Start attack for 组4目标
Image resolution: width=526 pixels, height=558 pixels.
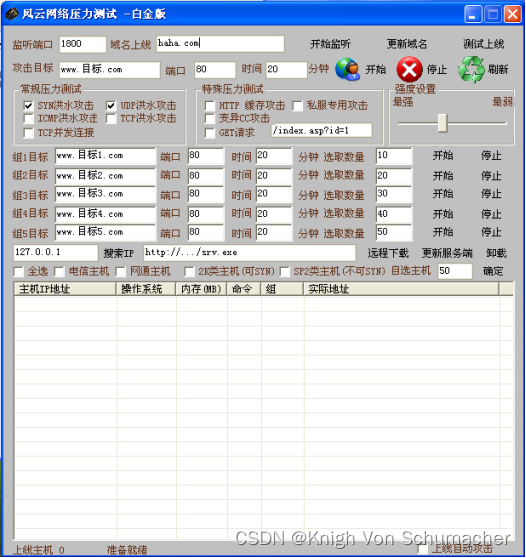[x=443, y=214]
